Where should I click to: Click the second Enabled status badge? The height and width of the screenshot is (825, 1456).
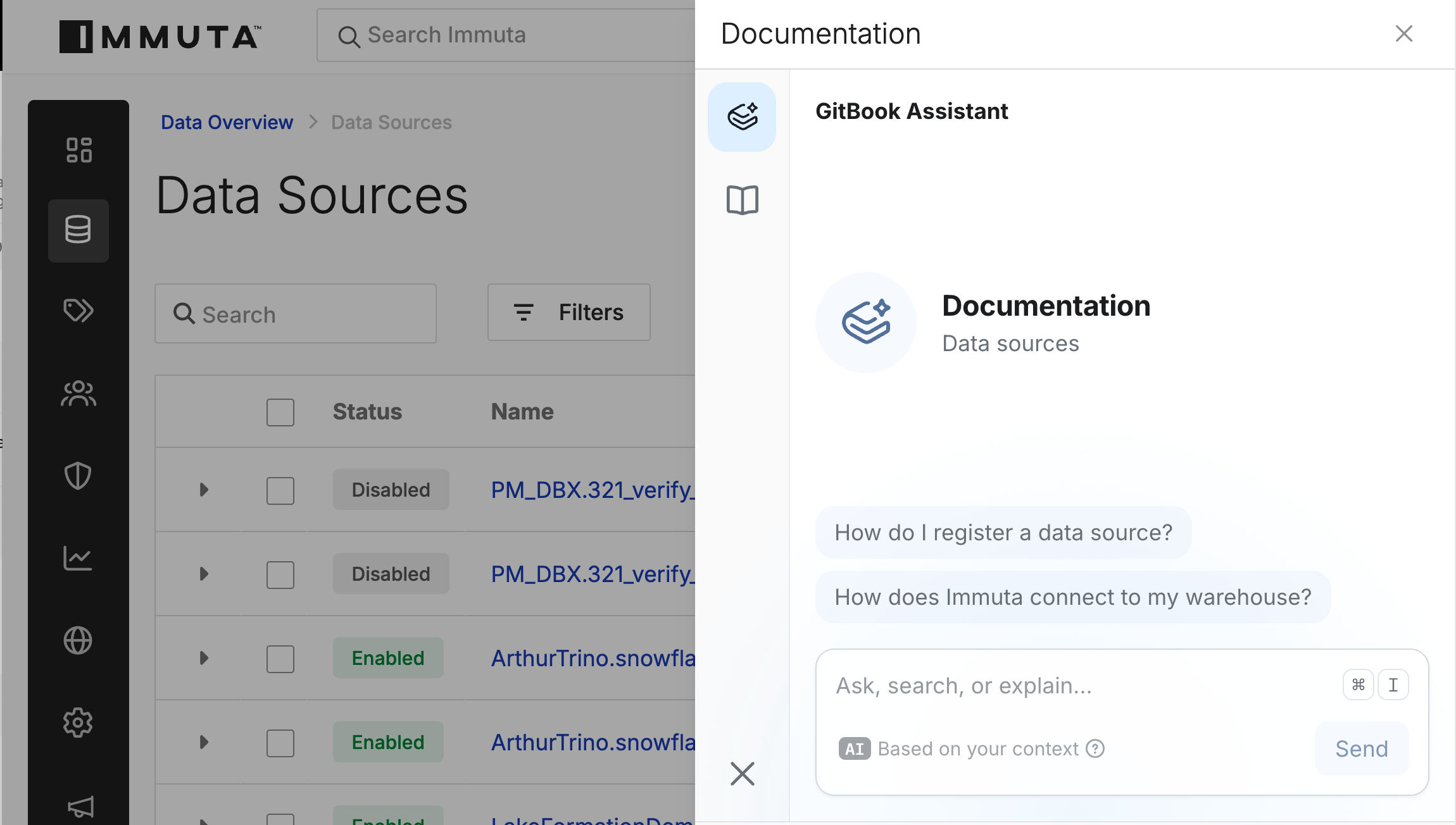coord(388,742)
